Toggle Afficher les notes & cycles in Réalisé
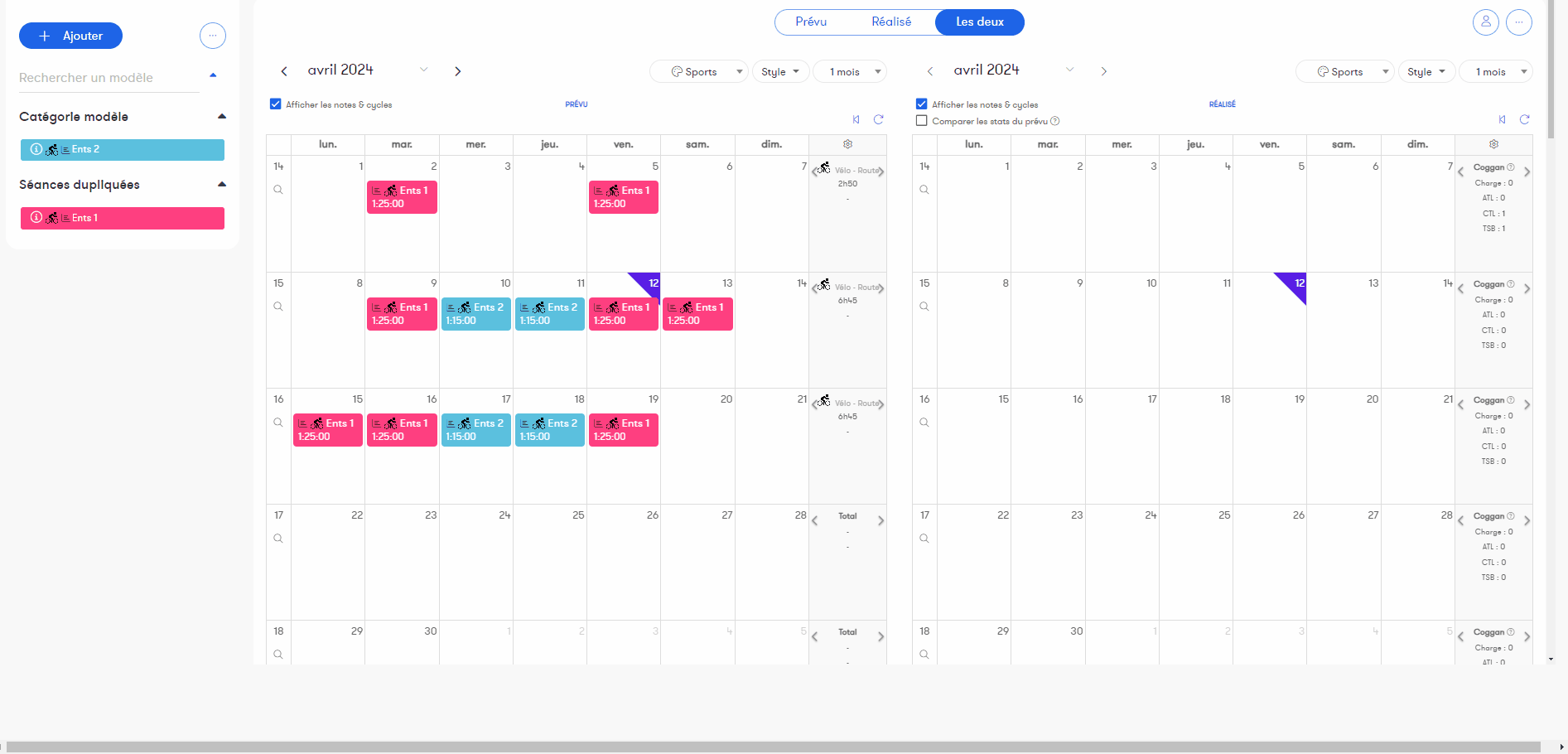The height and width of the screenshot is (754, 1568). (922, 104)
